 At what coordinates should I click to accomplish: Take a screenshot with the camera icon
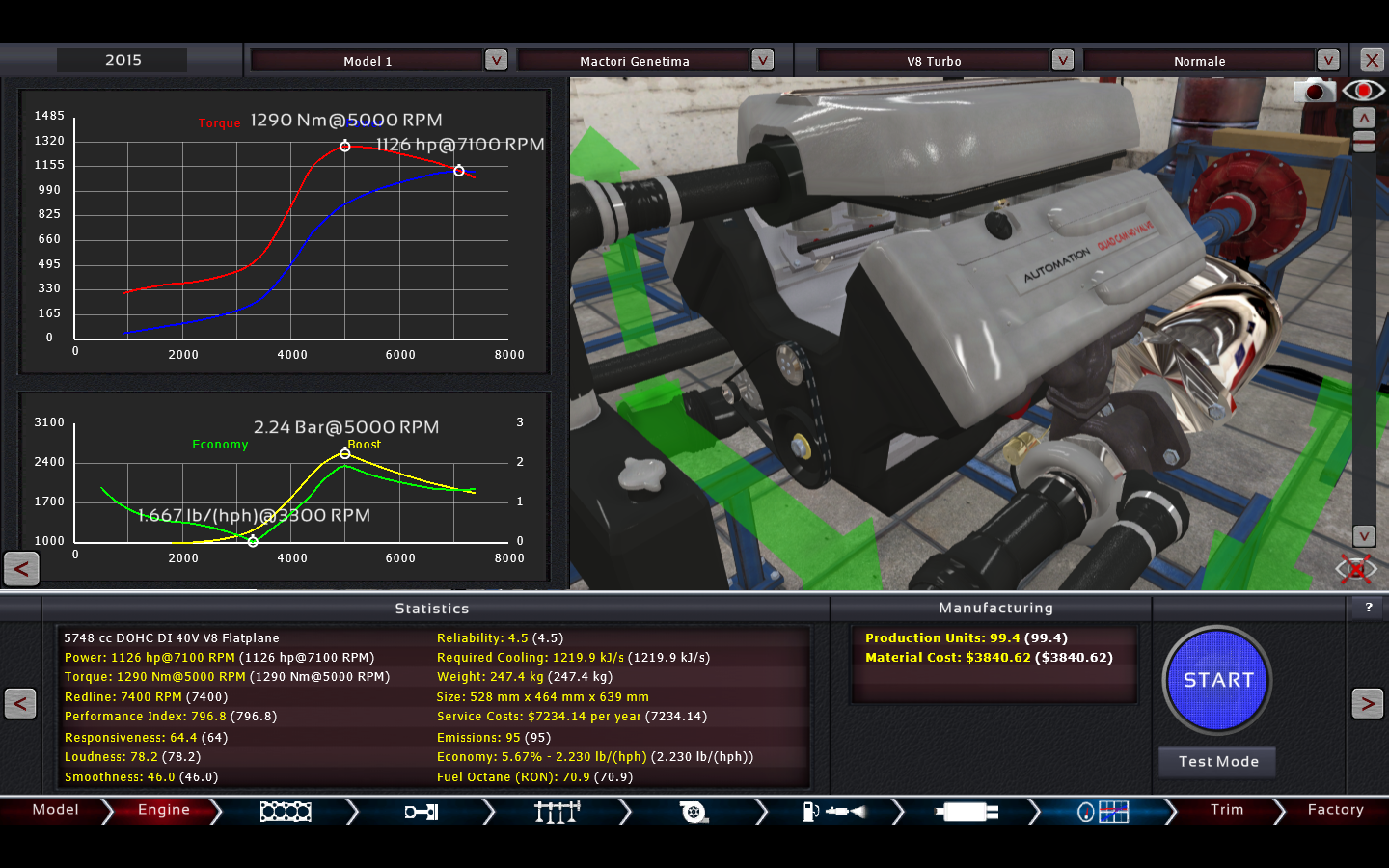pos(1314,91)
